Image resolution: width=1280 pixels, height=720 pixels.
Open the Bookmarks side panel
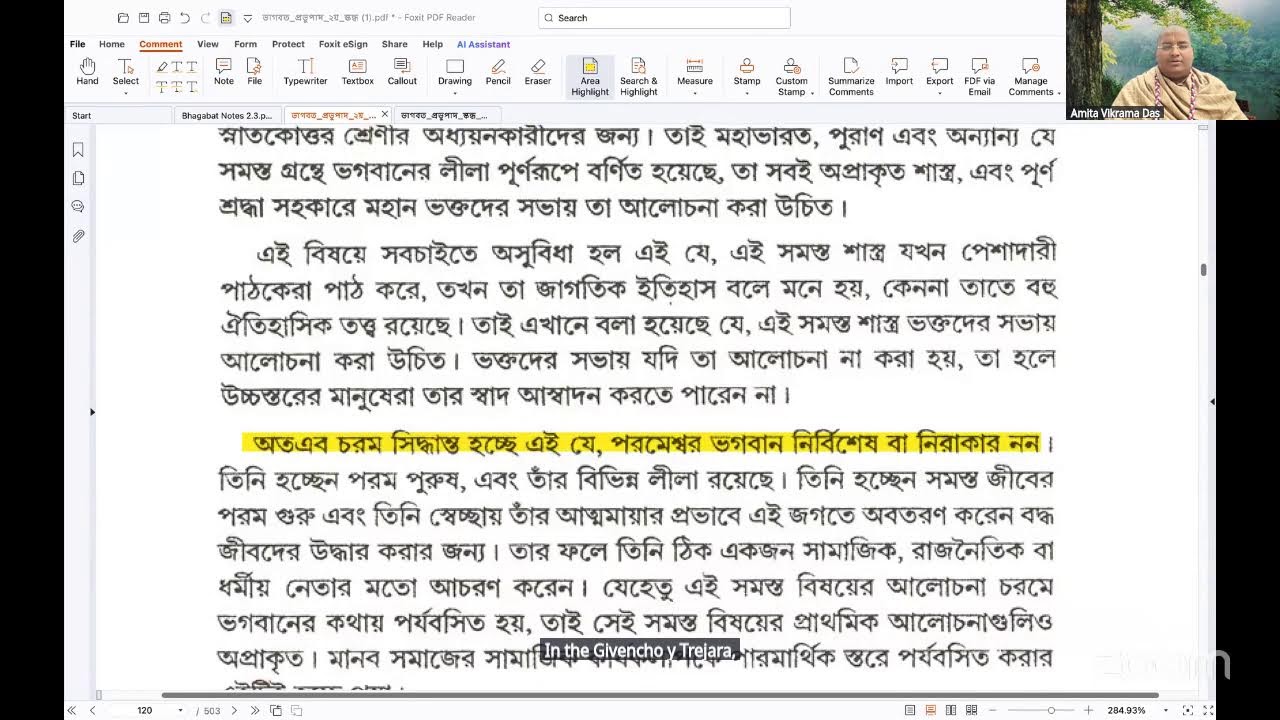78,150
